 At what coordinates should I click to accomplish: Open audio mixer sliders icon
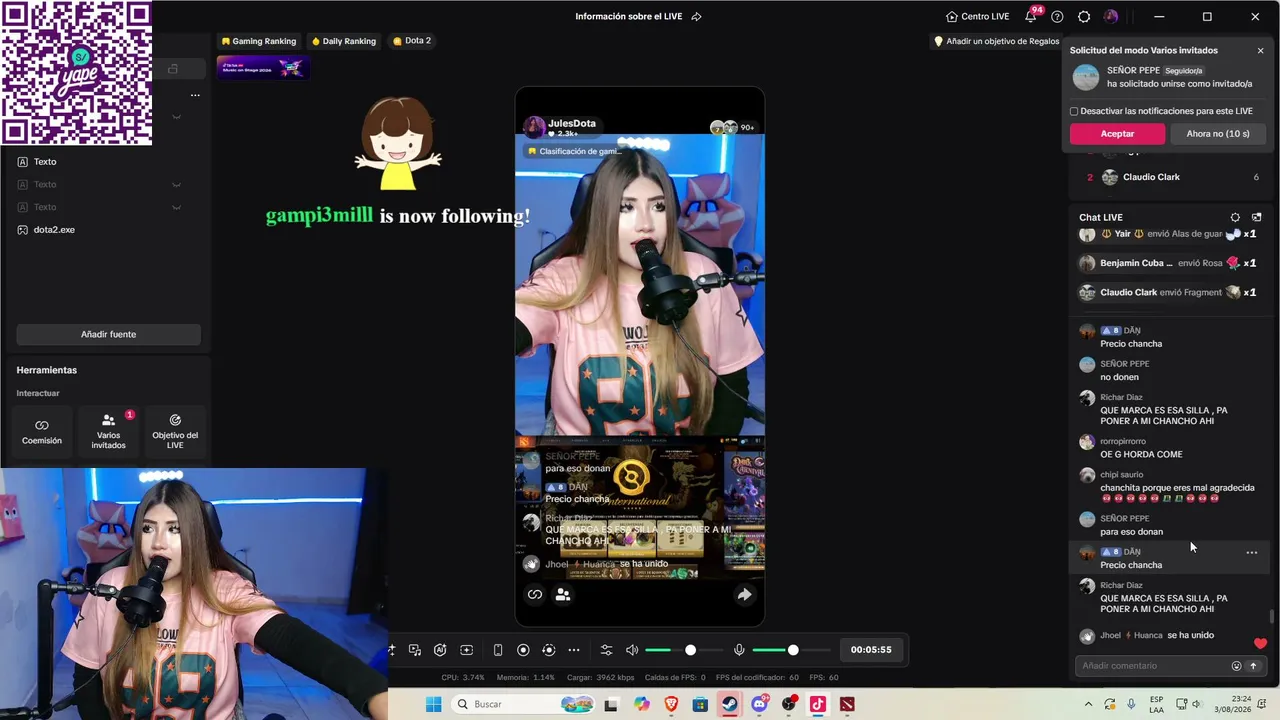[x=606, y=650]
